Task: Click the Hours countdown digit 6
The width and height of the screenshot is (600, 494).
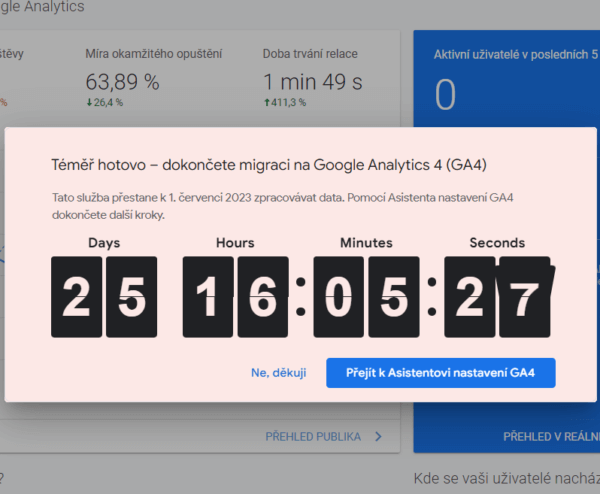Action: click(262, 296)
